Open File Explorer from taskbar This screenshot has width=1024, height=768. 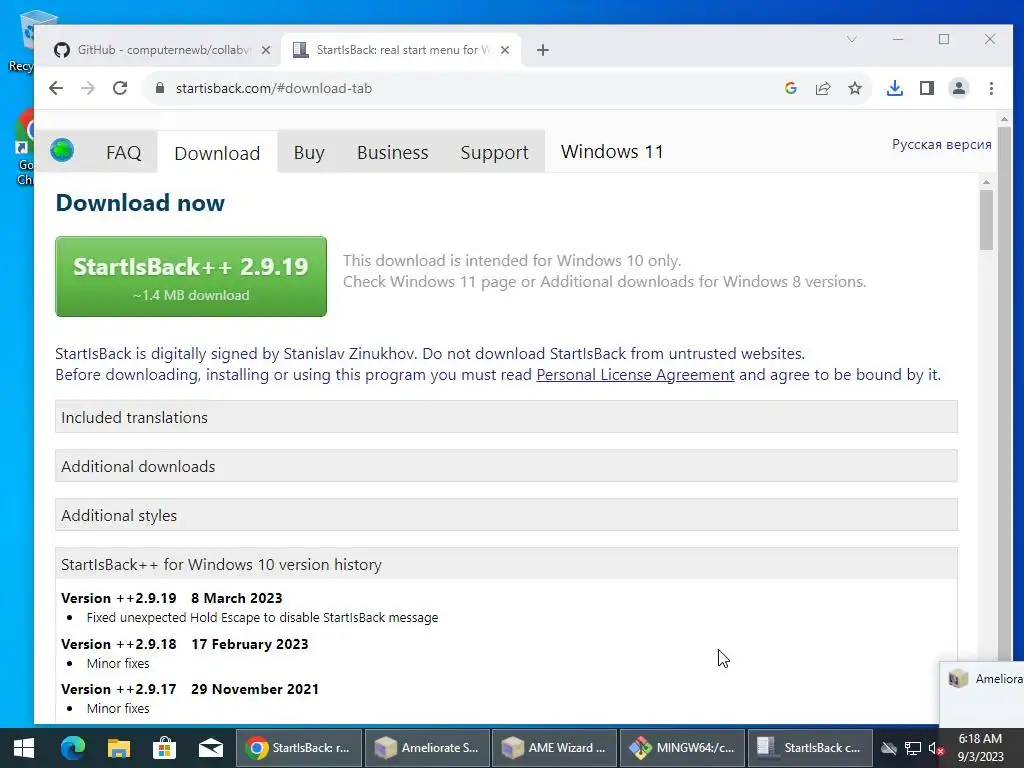(x=119, y=748)
